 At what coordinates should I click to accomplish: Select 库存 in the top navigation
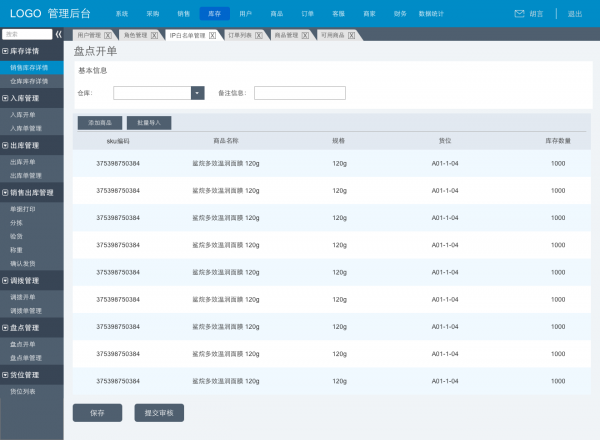pyautogui.click(x=214, y=14)
